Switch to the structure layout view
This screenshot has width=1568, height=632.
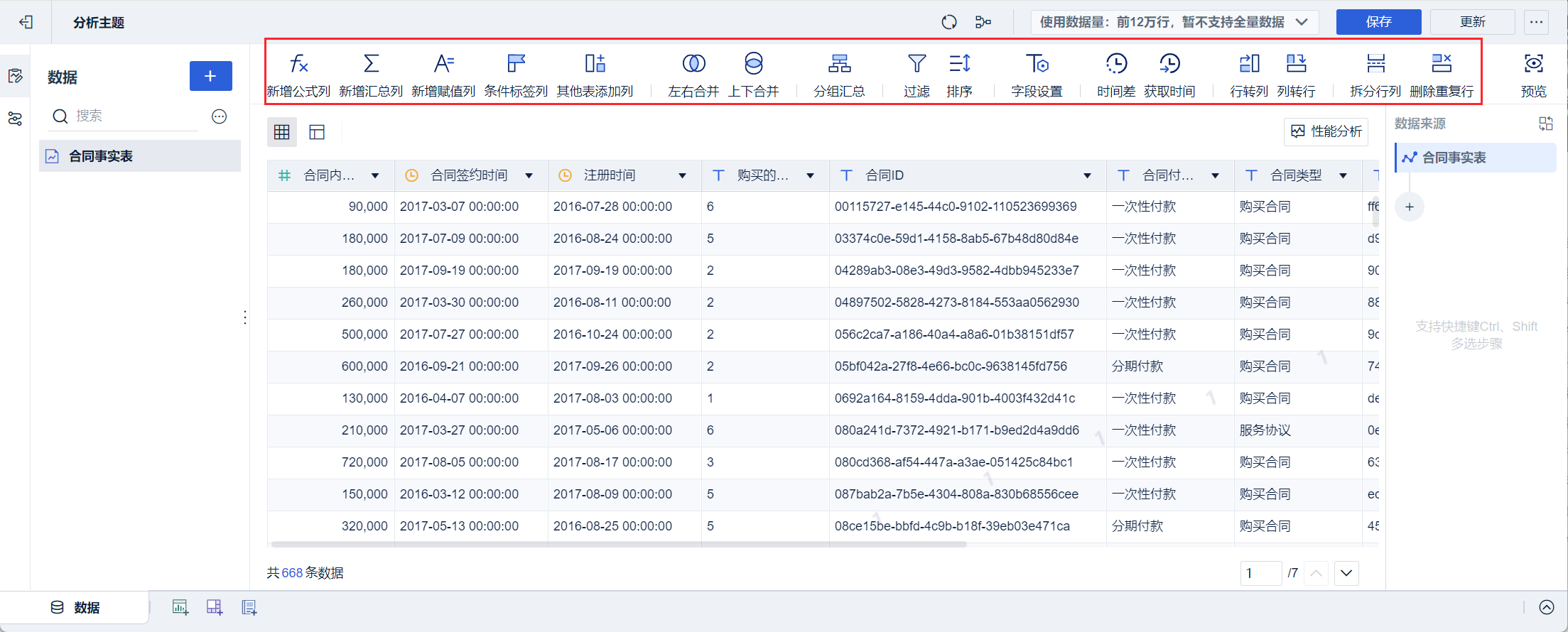317,132
